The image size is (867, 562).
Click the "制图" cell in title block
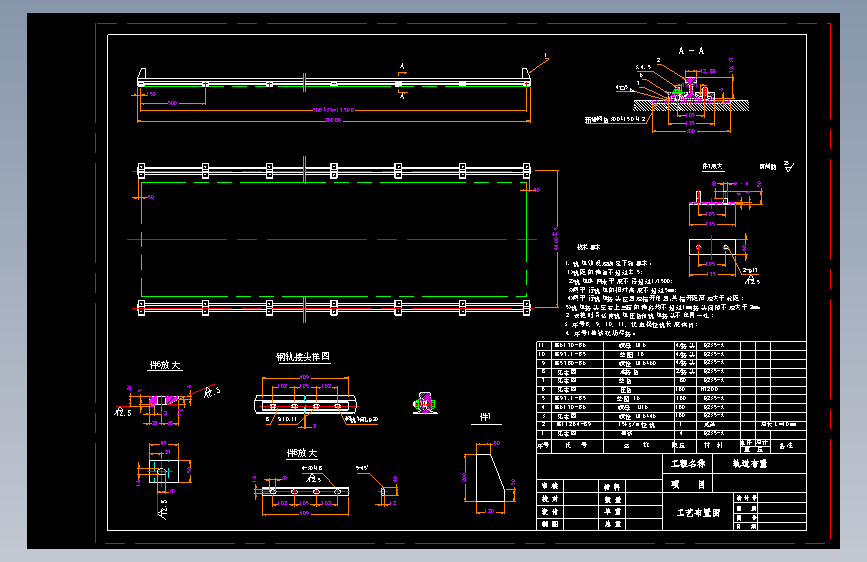(x=550, y=524)
